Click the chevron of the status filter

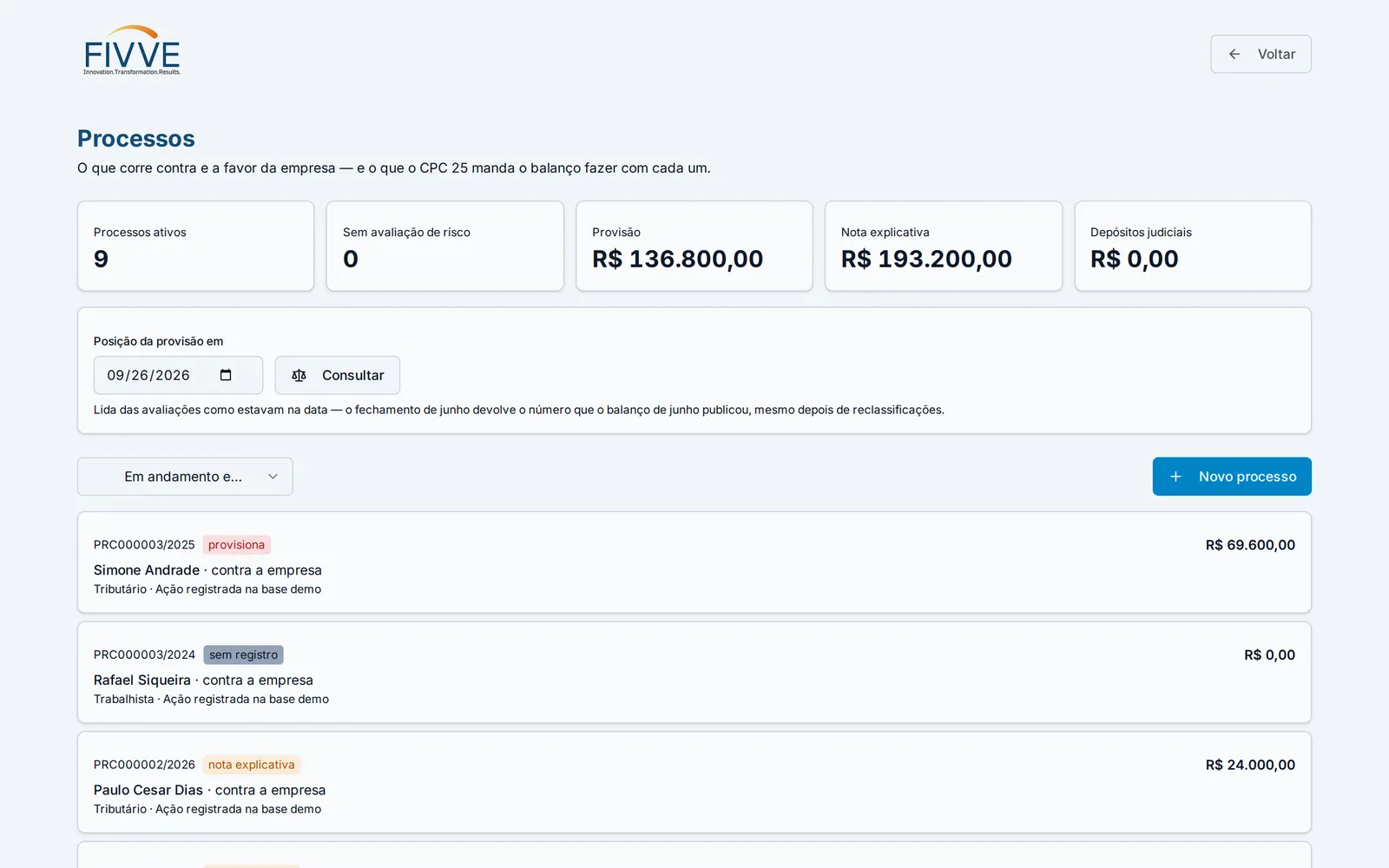273,477
